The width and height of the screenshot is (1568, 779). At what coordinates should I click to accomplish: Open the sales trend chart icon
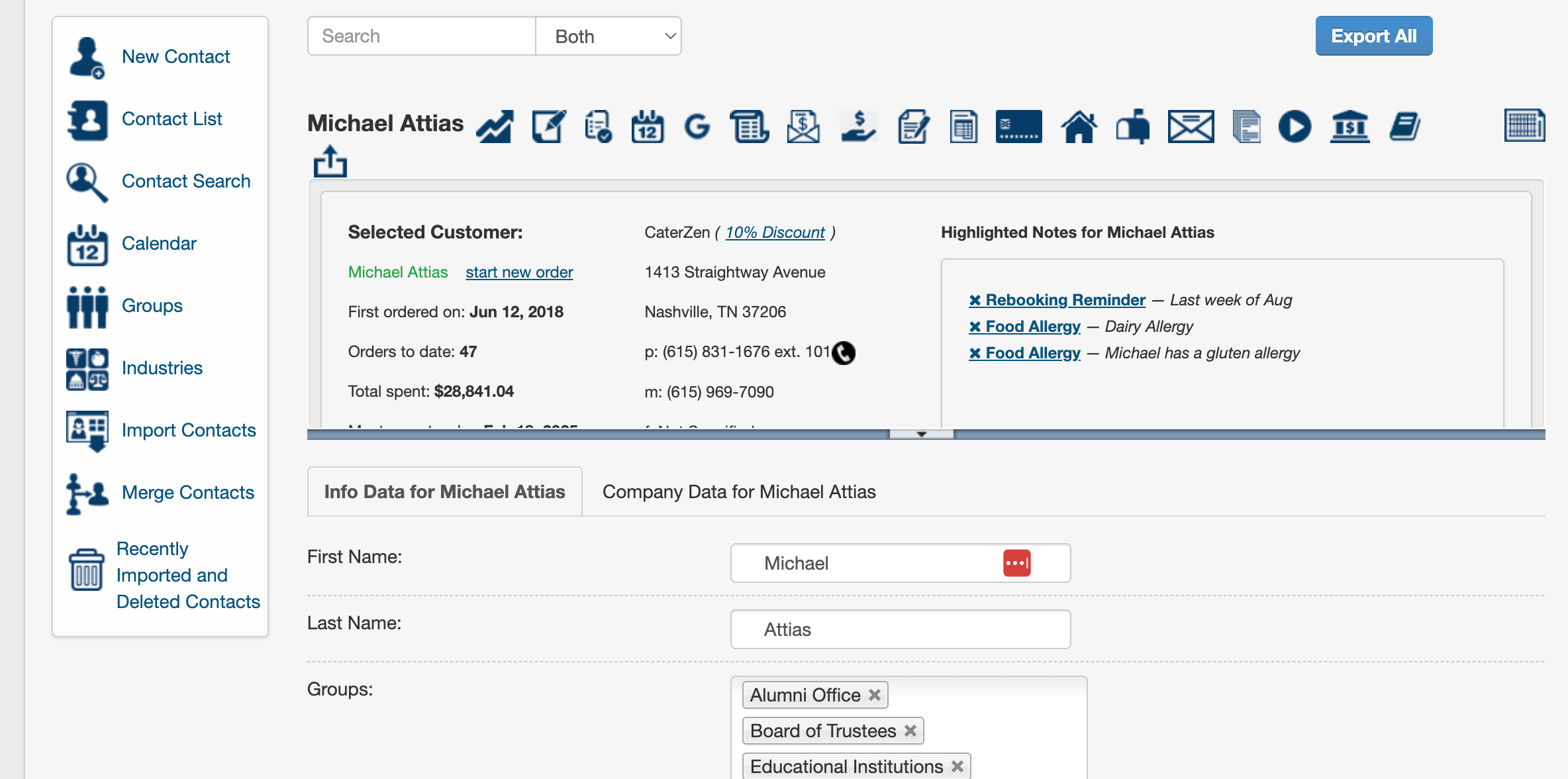494,126
